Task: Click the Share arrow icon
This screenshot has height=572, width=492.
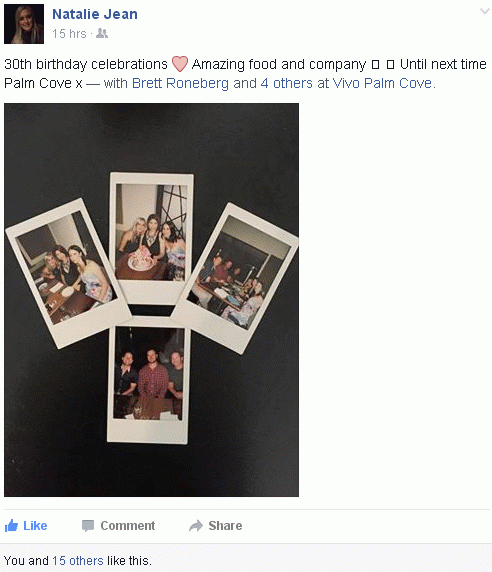Action: (196, 526)
